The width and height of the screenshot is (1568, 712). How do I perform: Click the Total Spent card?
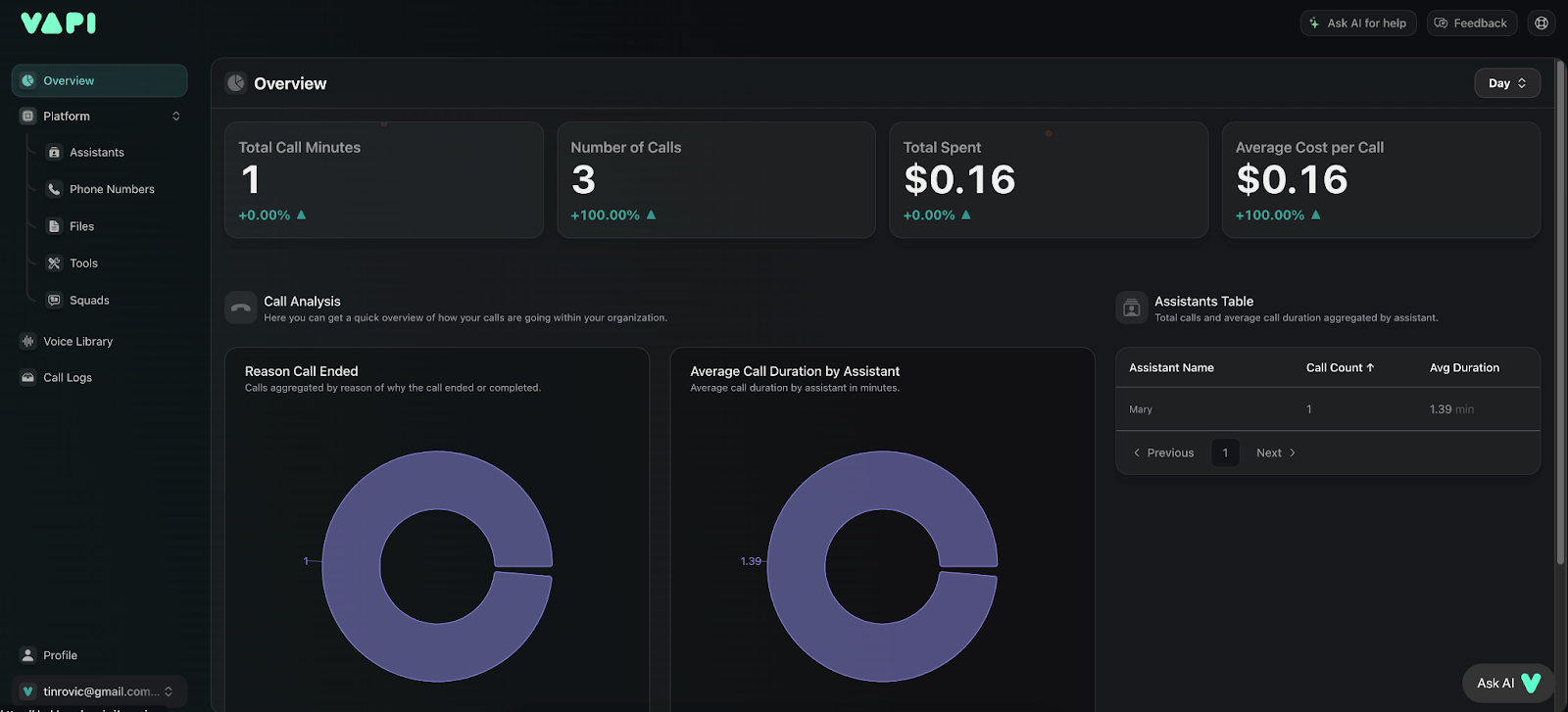[x=1049, y=180]
